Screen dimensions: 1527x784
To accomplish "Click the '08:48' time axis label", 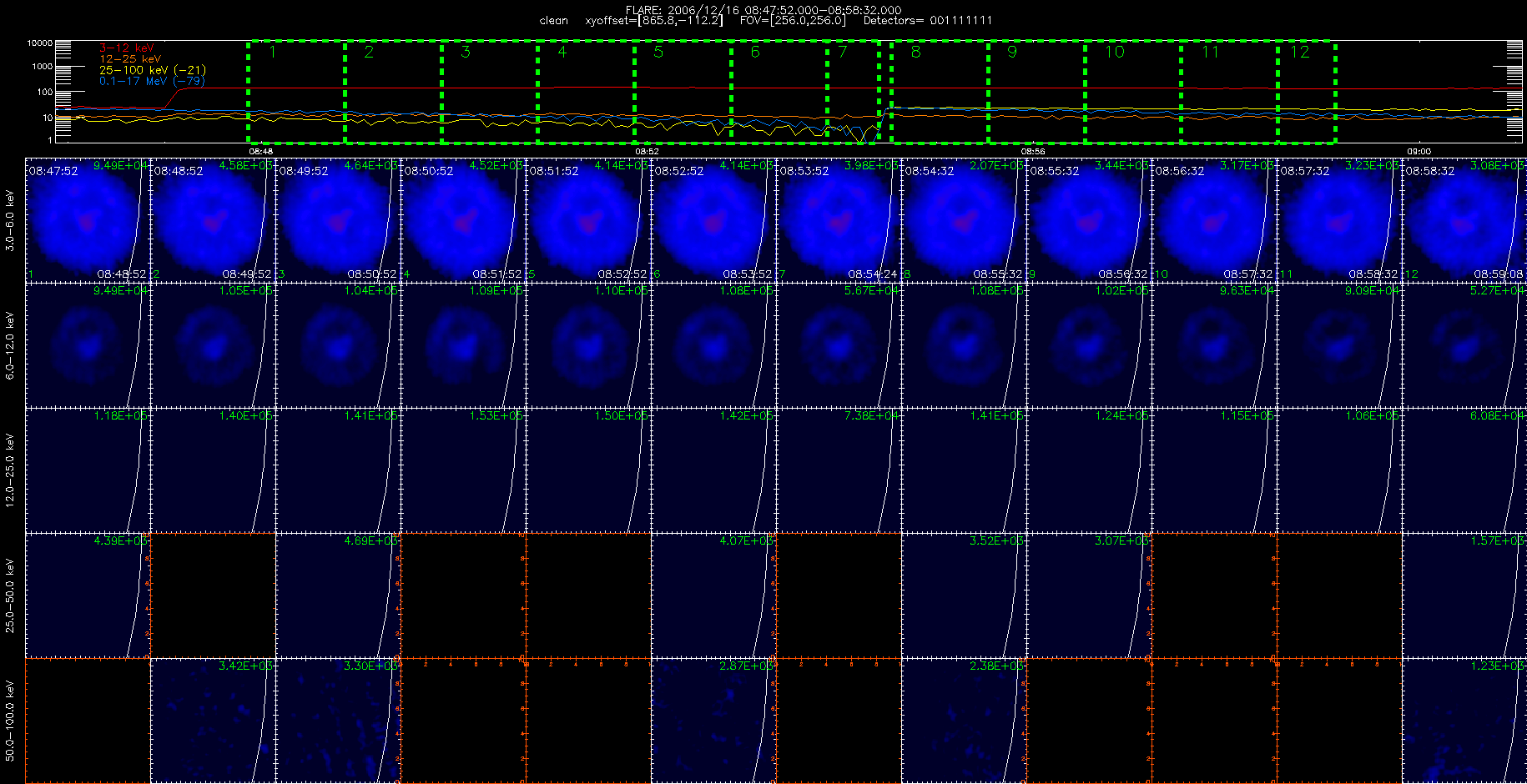I will [x=261, y=151].
